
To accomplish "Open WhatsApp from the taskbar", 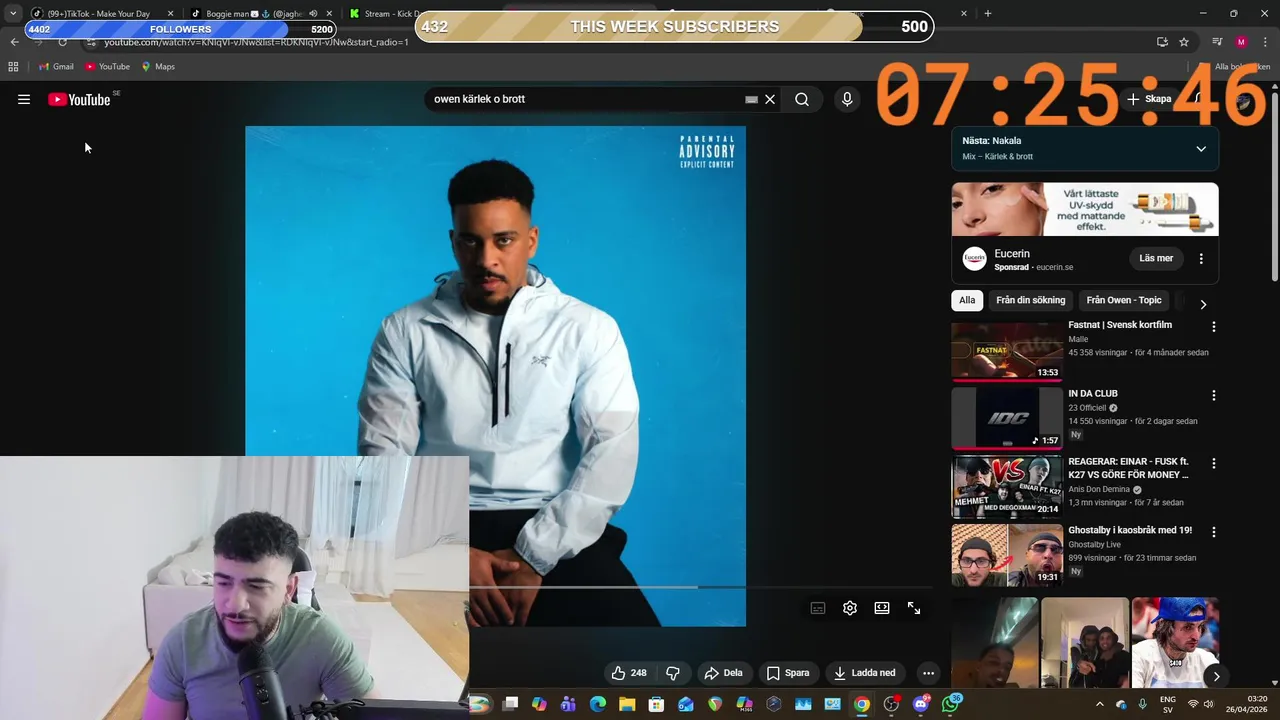I will [x=950, y=704].
